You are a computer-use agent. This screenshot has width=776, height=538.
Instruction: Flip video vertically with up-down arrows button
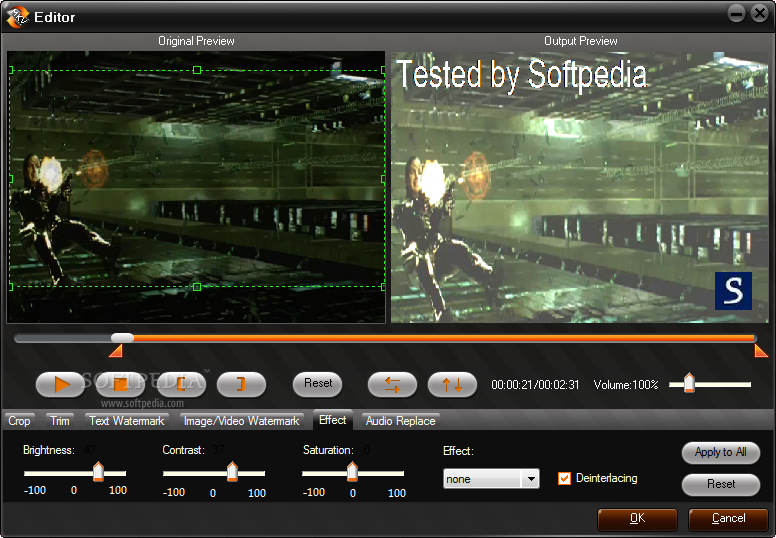point(452,384)
